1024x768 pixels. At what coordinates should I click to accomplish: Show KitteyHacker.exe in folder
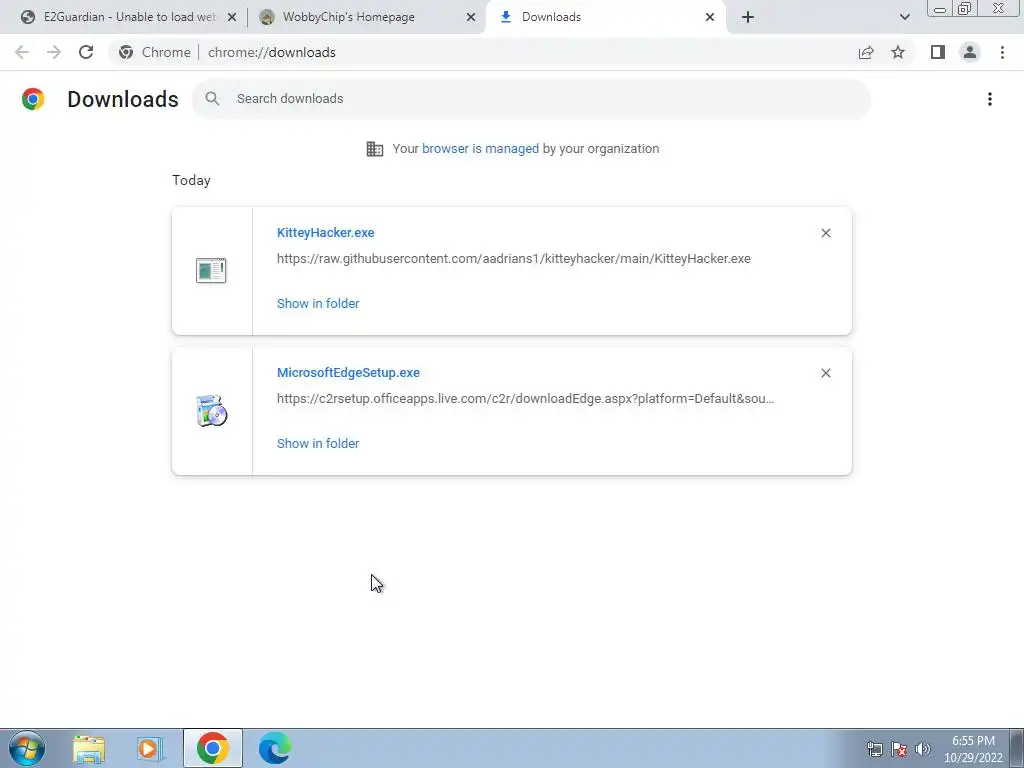click(x=318, y=303)
